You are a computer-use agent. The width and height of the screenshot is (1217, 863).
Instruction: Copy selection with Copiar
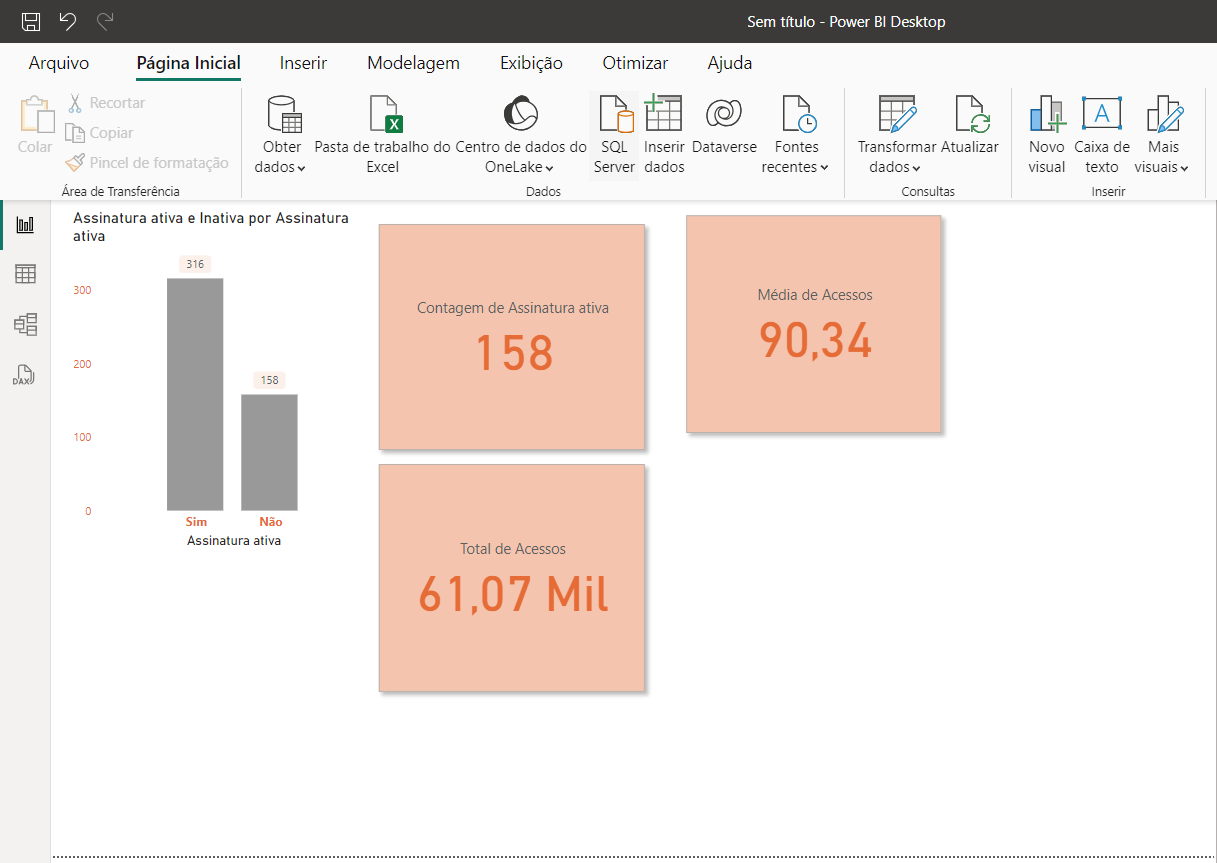[99, 133]
